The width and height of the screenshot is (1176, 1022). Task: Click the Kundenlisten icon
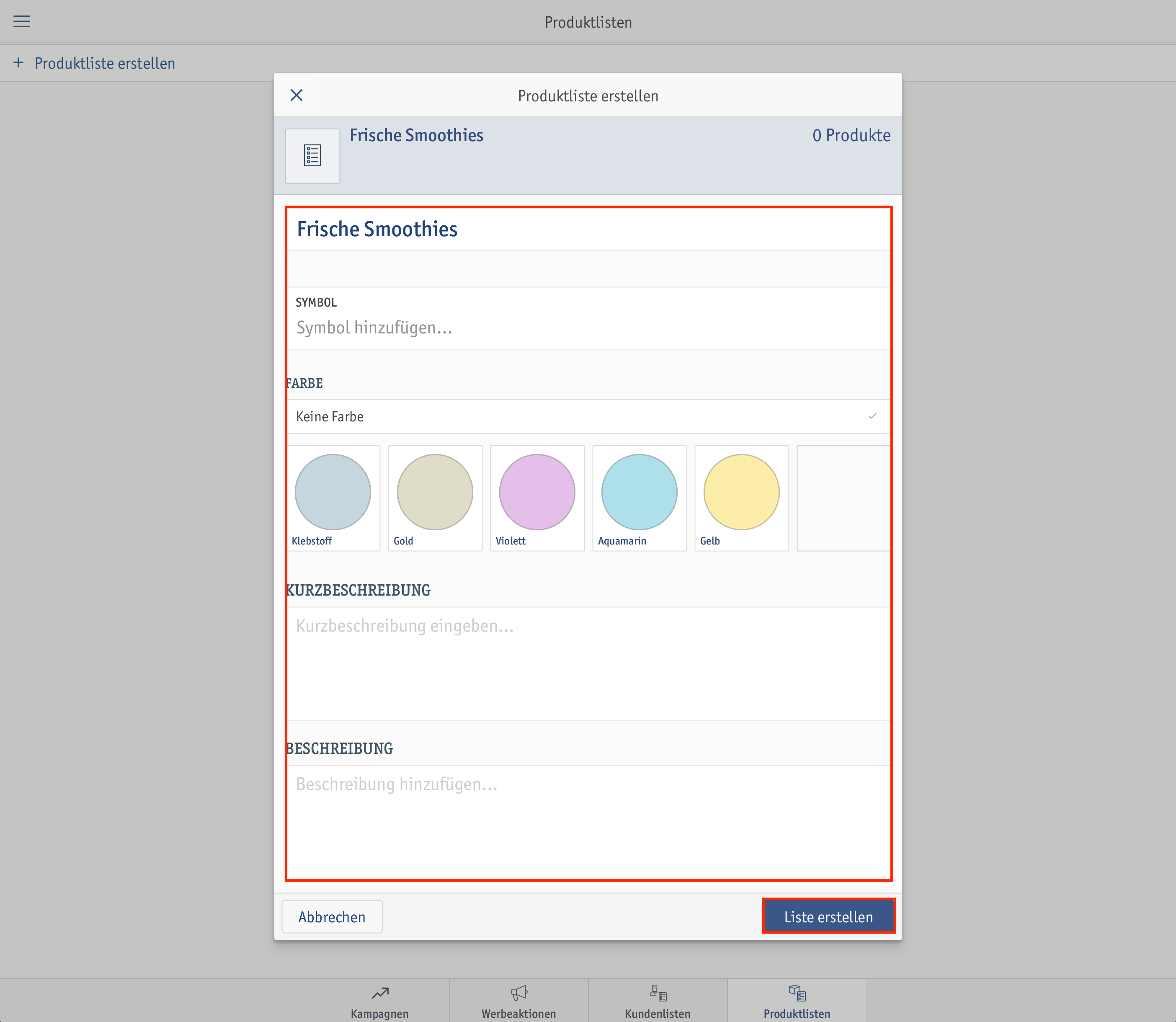pos(658,993)
